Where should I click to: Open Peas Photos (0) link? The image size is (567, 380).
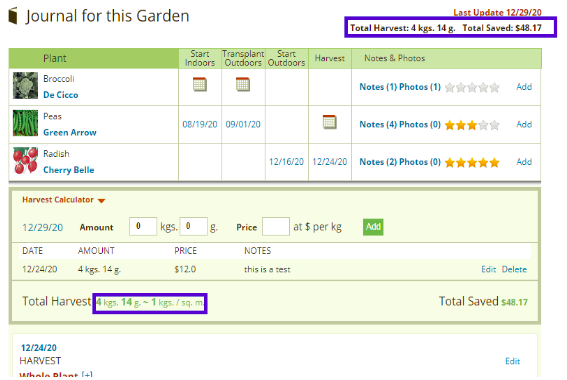pos(420,124)
